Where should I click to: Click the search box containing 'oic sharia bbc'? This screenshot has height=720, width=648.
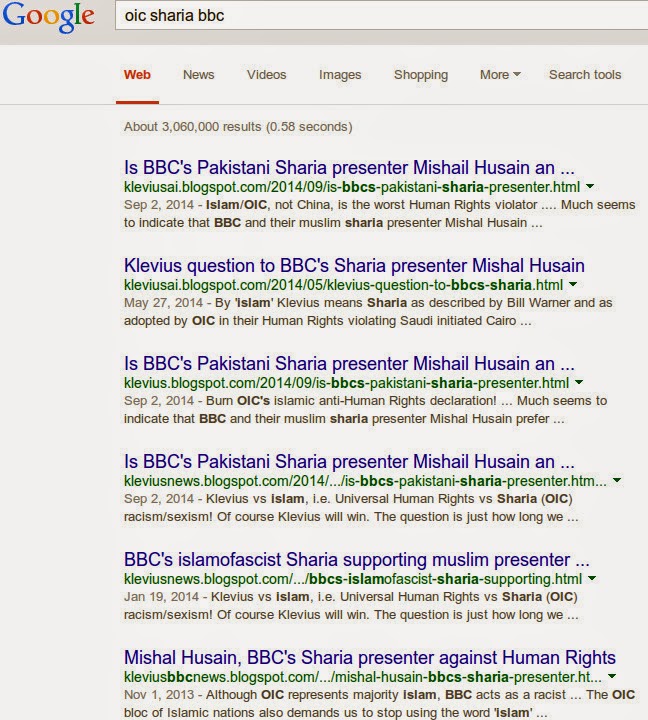tap(381, 15)
